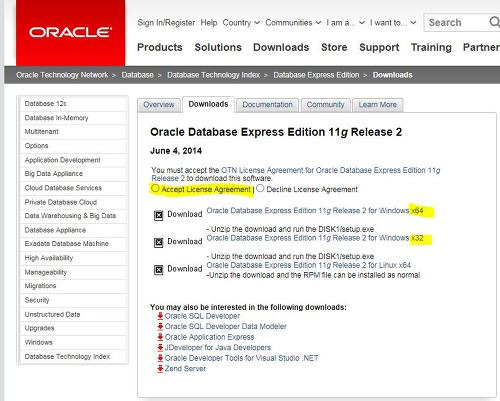This screenshot has width=500, height=401.
Task: Expand the Communities dropdown
Action: (x=293, y=23)
